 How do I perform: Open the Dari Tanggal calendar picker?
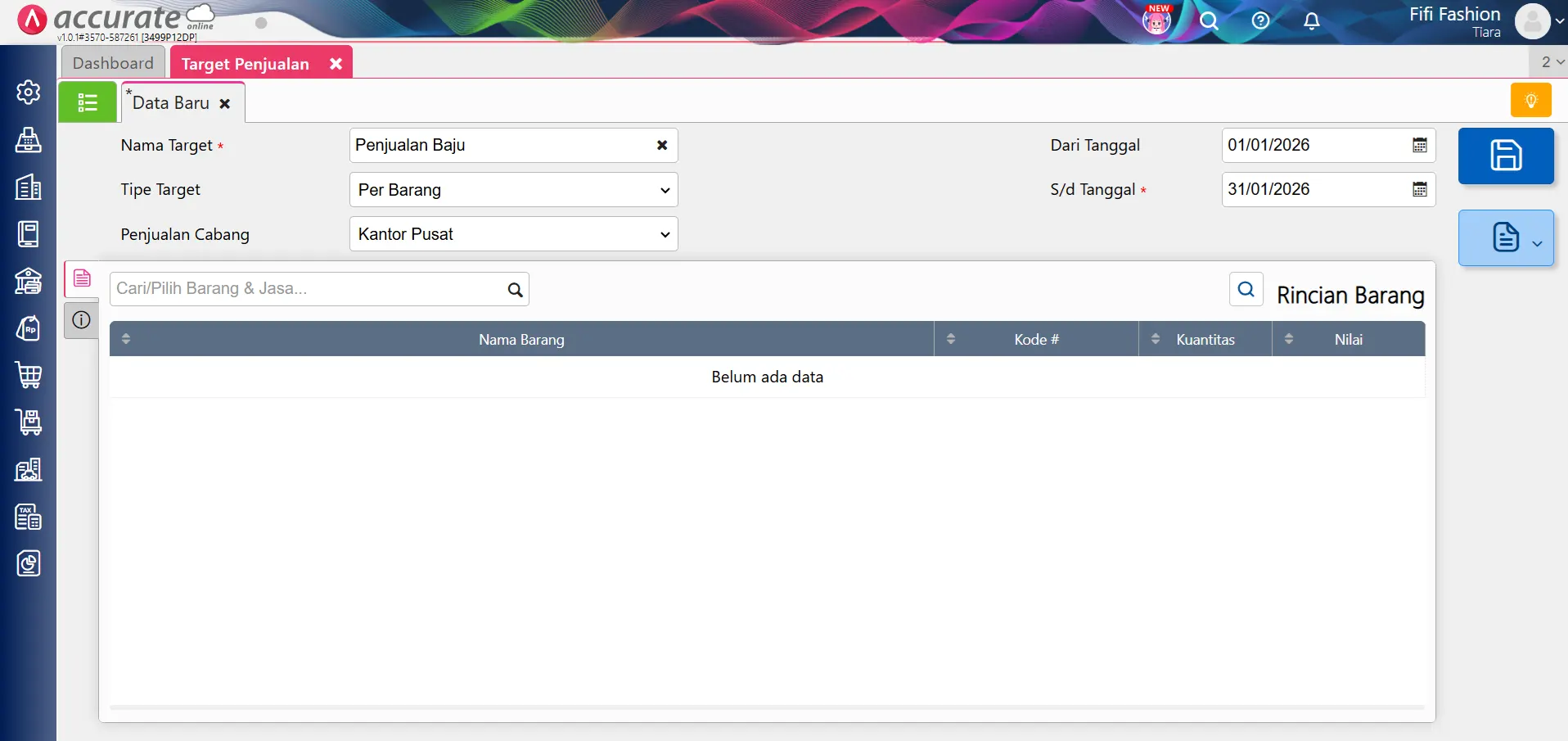1420,144
